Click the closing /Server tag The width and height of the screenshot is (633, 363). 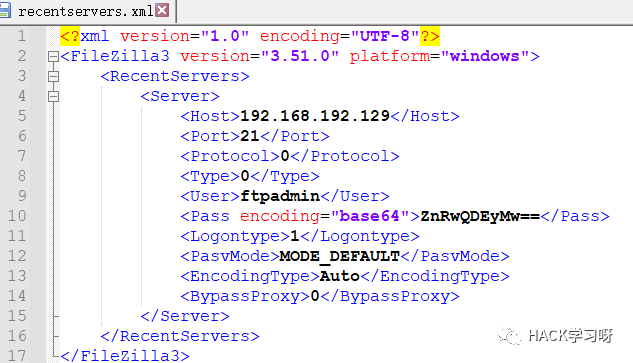(x=185, y=316)
